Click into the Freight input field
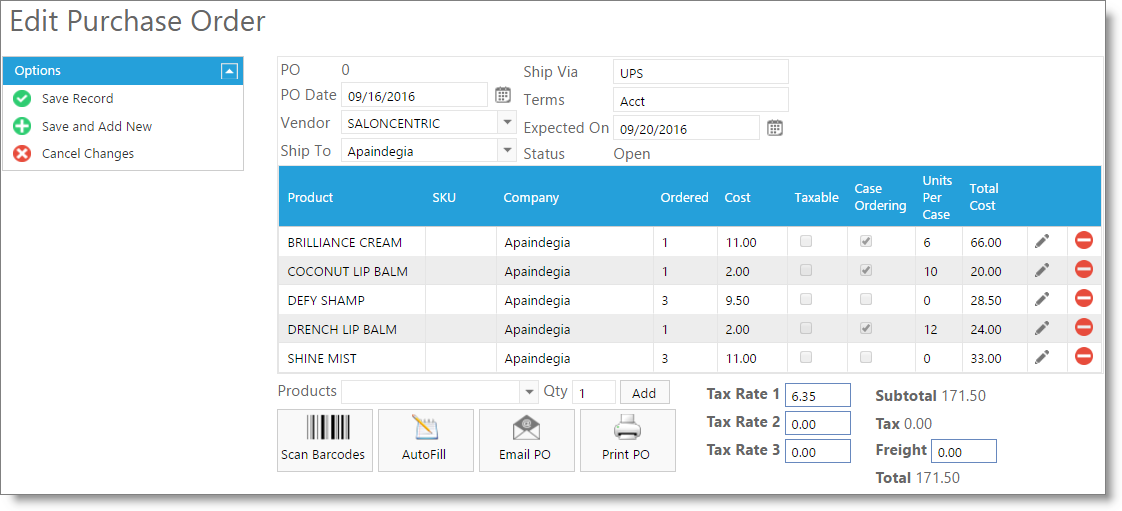1122x511 pixels. pos(965,451)
